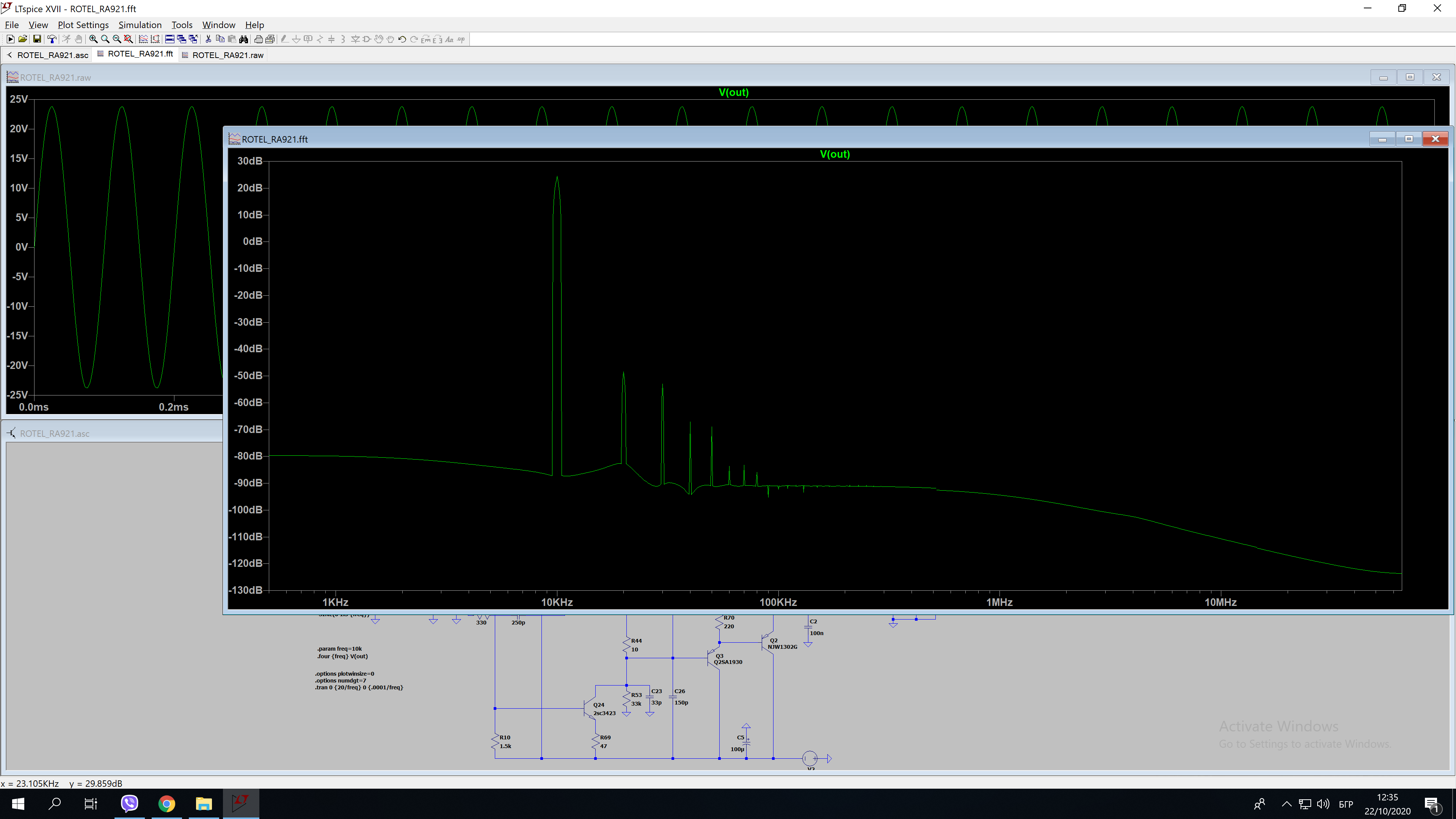Click the Autorange axes icon
Screen dimensions: 1456x819
pyautogui.click(x=155, y=39)
